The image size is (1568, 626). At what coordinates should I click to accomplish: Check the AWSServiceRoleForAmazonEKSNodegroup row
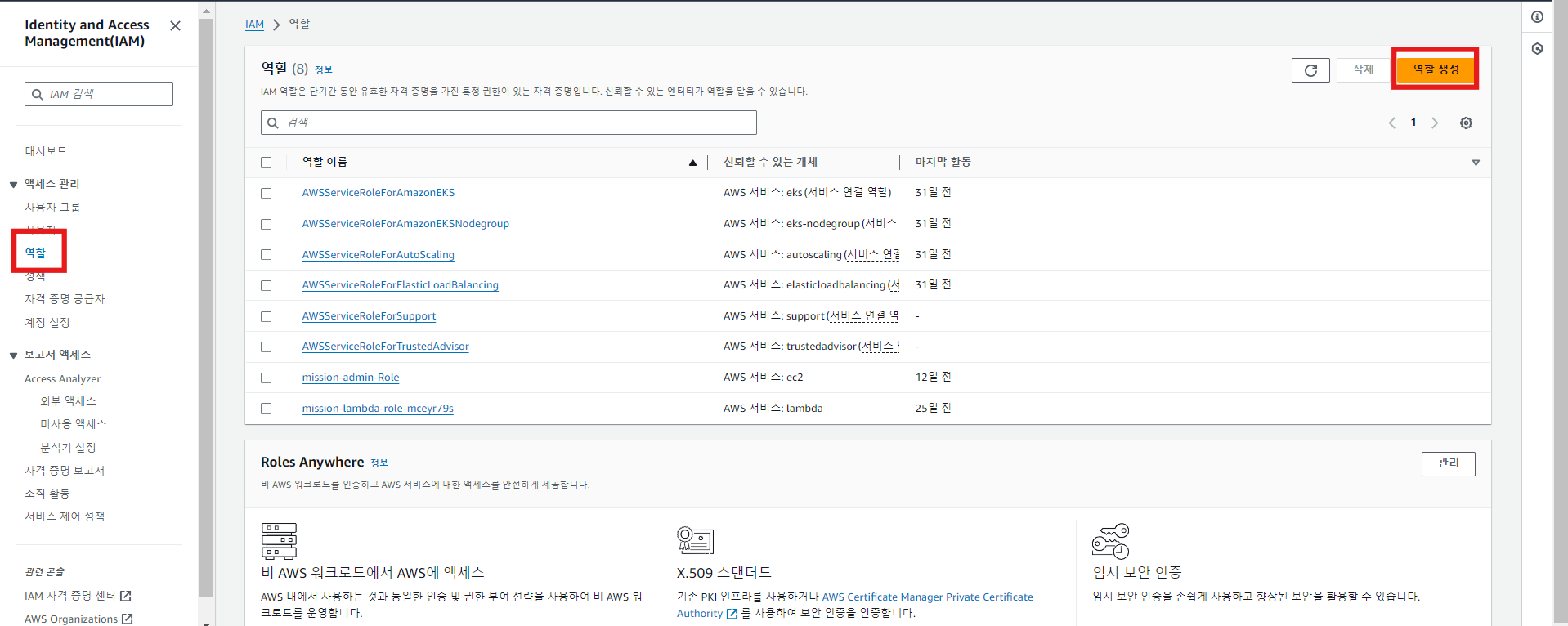coord(266,224)
